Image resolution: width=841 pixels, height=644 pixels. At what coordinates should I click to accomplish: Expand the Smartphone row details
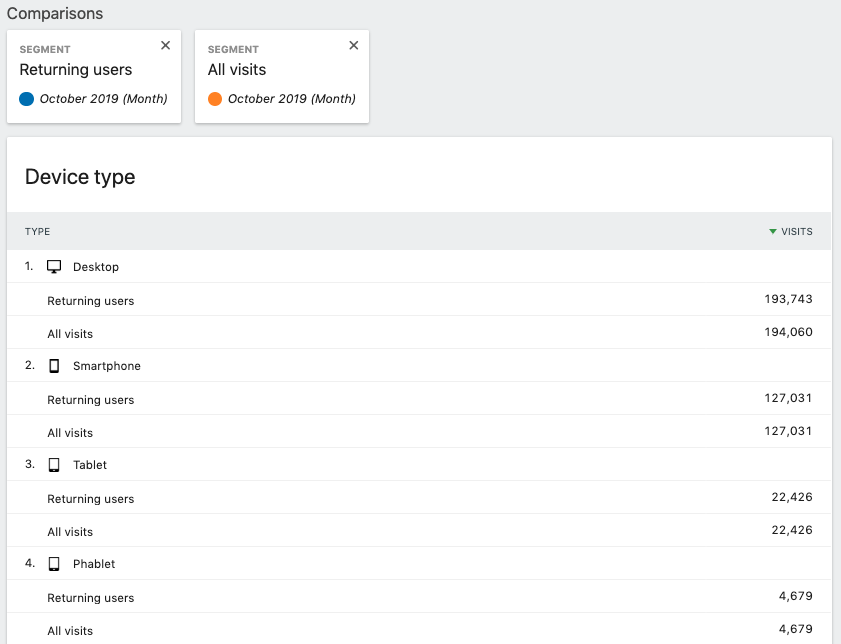(106, 365)
